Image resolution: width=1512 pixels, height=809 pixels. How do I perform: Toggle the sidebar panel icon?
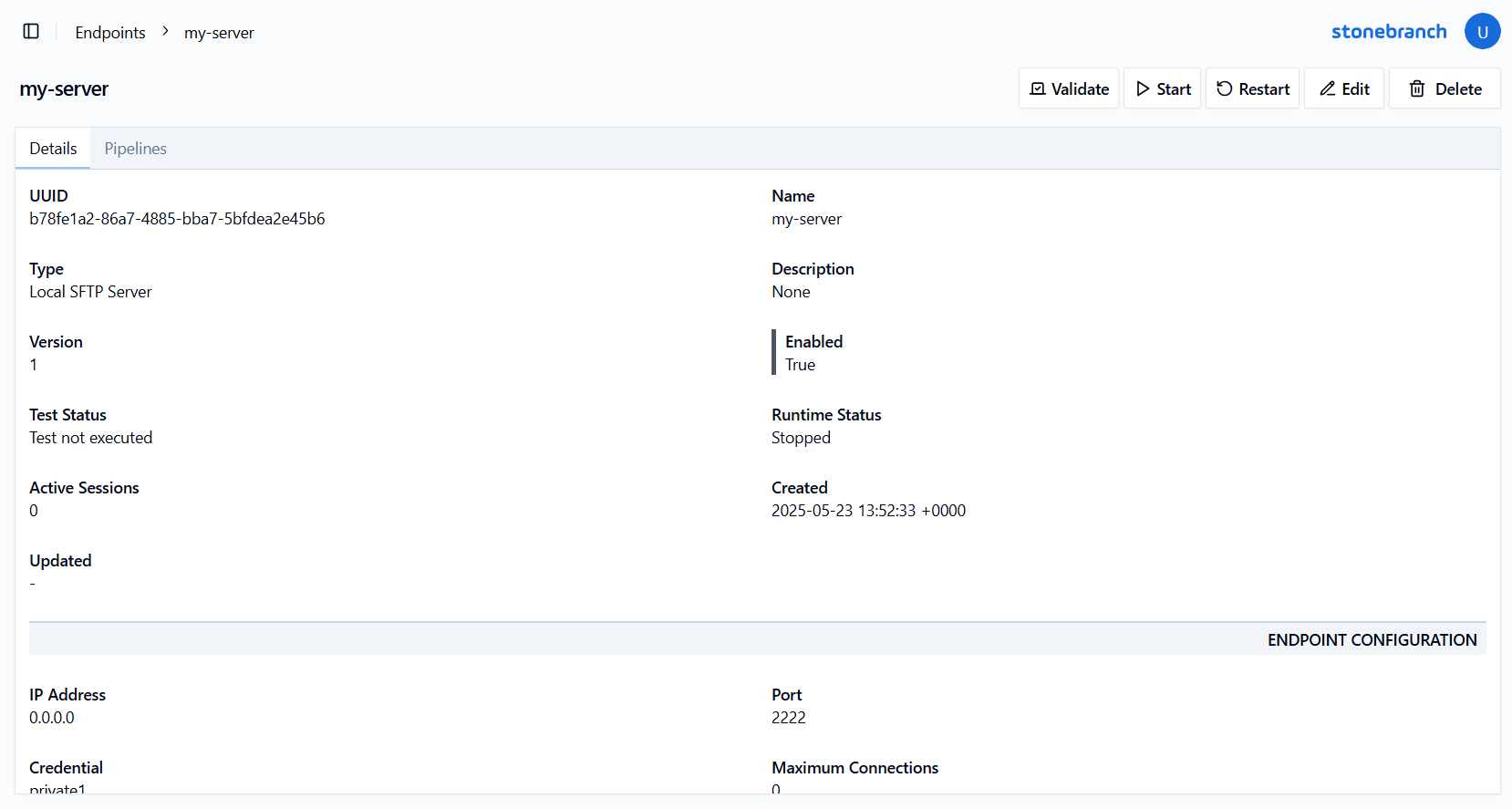(x=31, y=32)
